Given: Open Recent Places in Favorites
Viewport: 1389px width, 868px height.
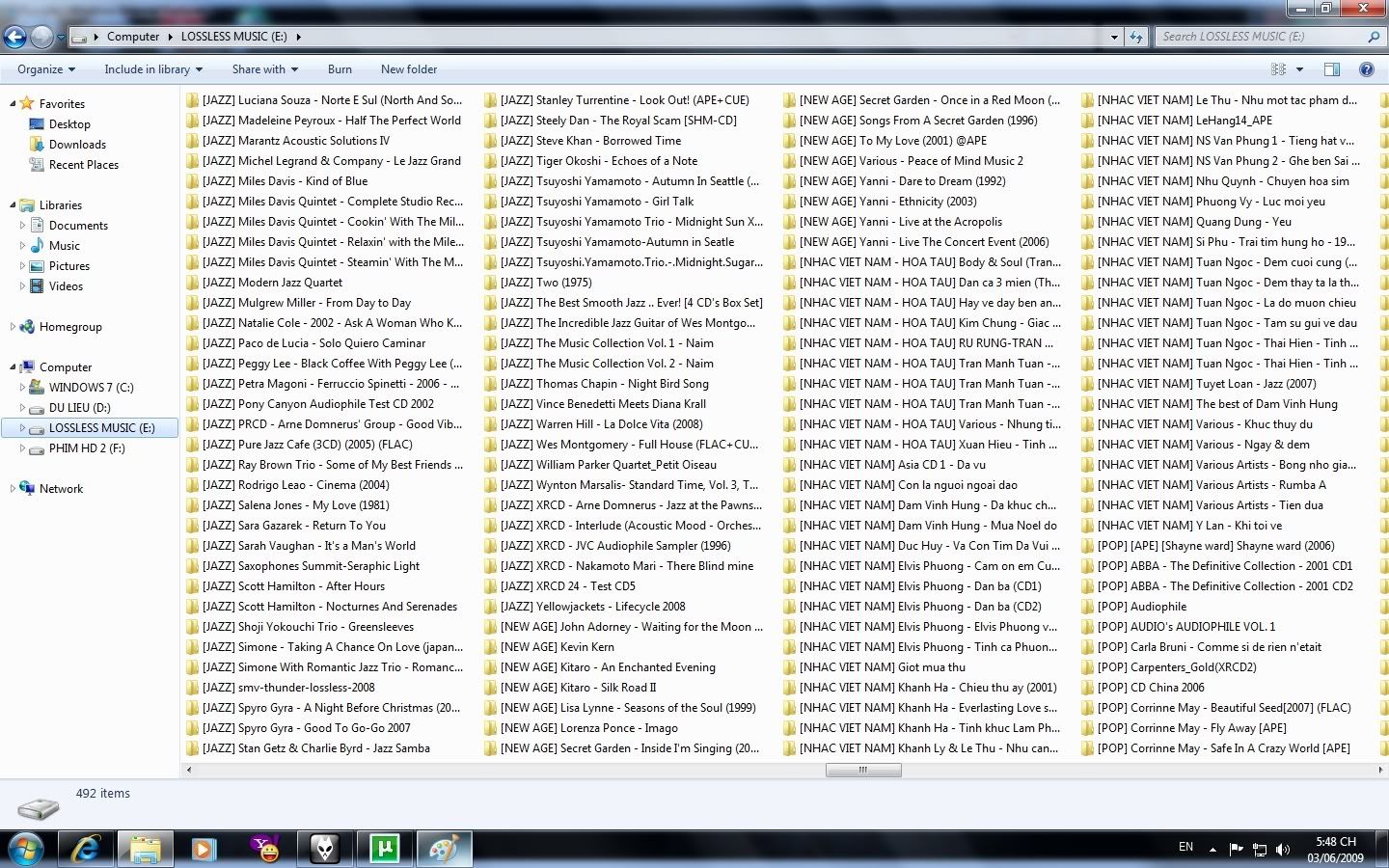Looking at the screenshot, I should click(x=84, y=165).
